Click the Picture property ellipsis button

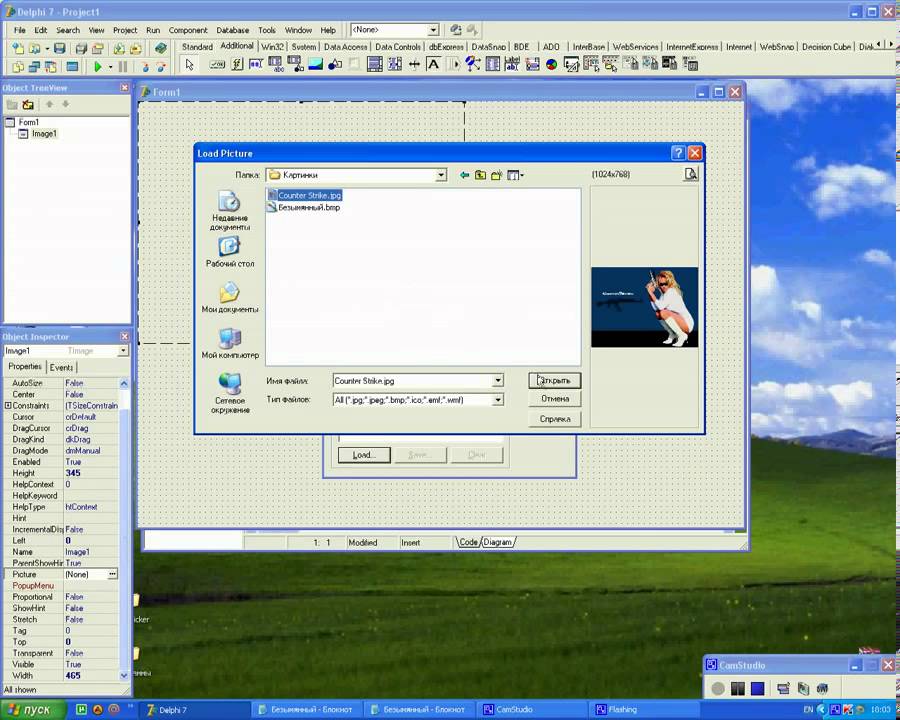click(112, 574)
